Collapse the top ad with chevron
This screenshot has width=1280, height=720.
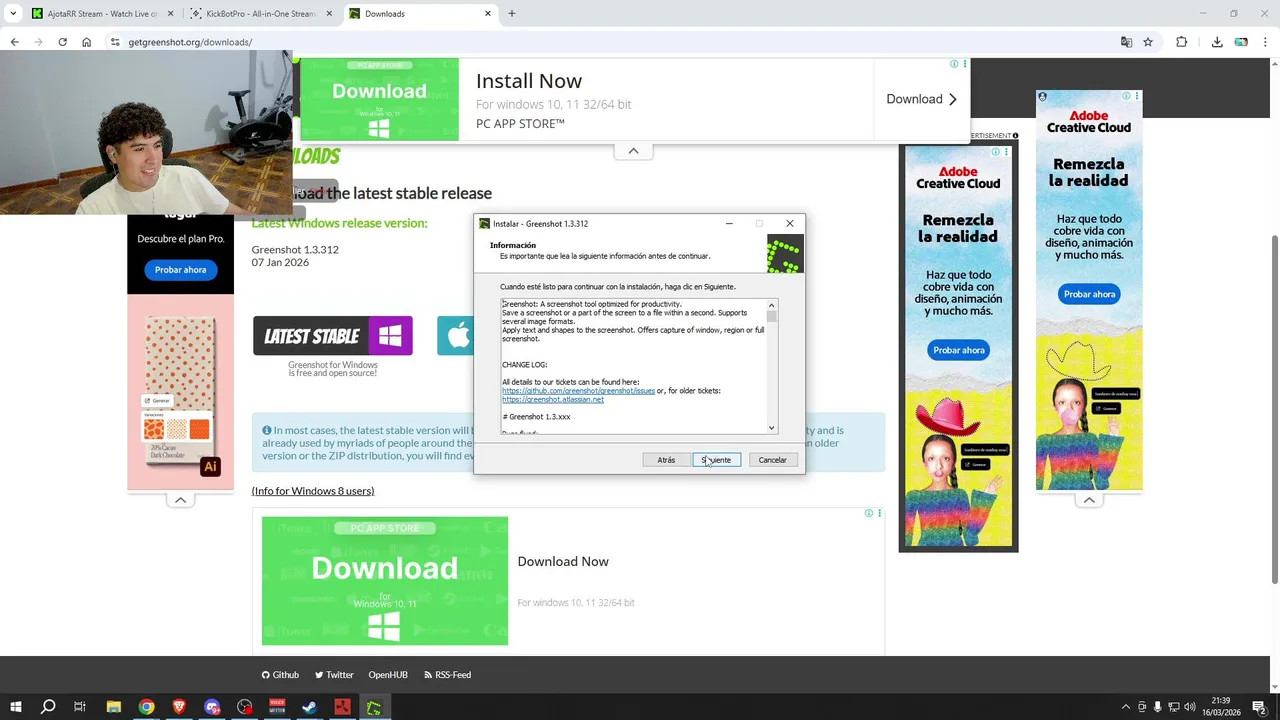(x=633, y=151)
